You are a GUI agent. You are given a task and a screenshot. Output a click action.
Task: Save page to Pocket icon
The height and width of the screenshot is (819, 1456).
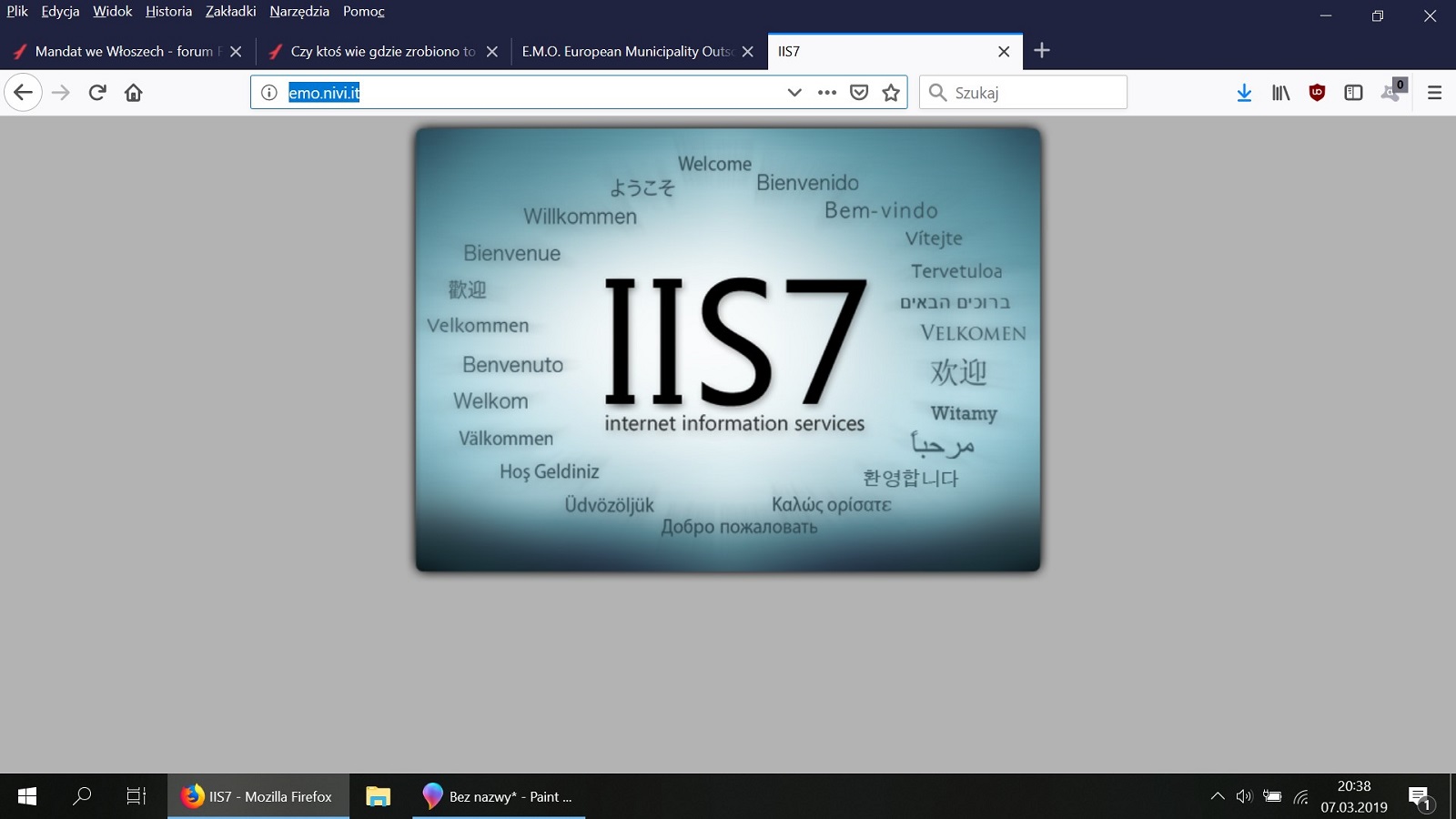click(x=859, y=92)
